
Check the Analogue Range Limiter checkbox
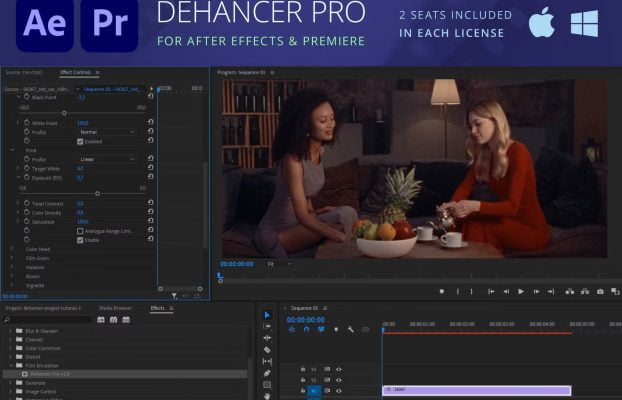click(x=80, y=231)
